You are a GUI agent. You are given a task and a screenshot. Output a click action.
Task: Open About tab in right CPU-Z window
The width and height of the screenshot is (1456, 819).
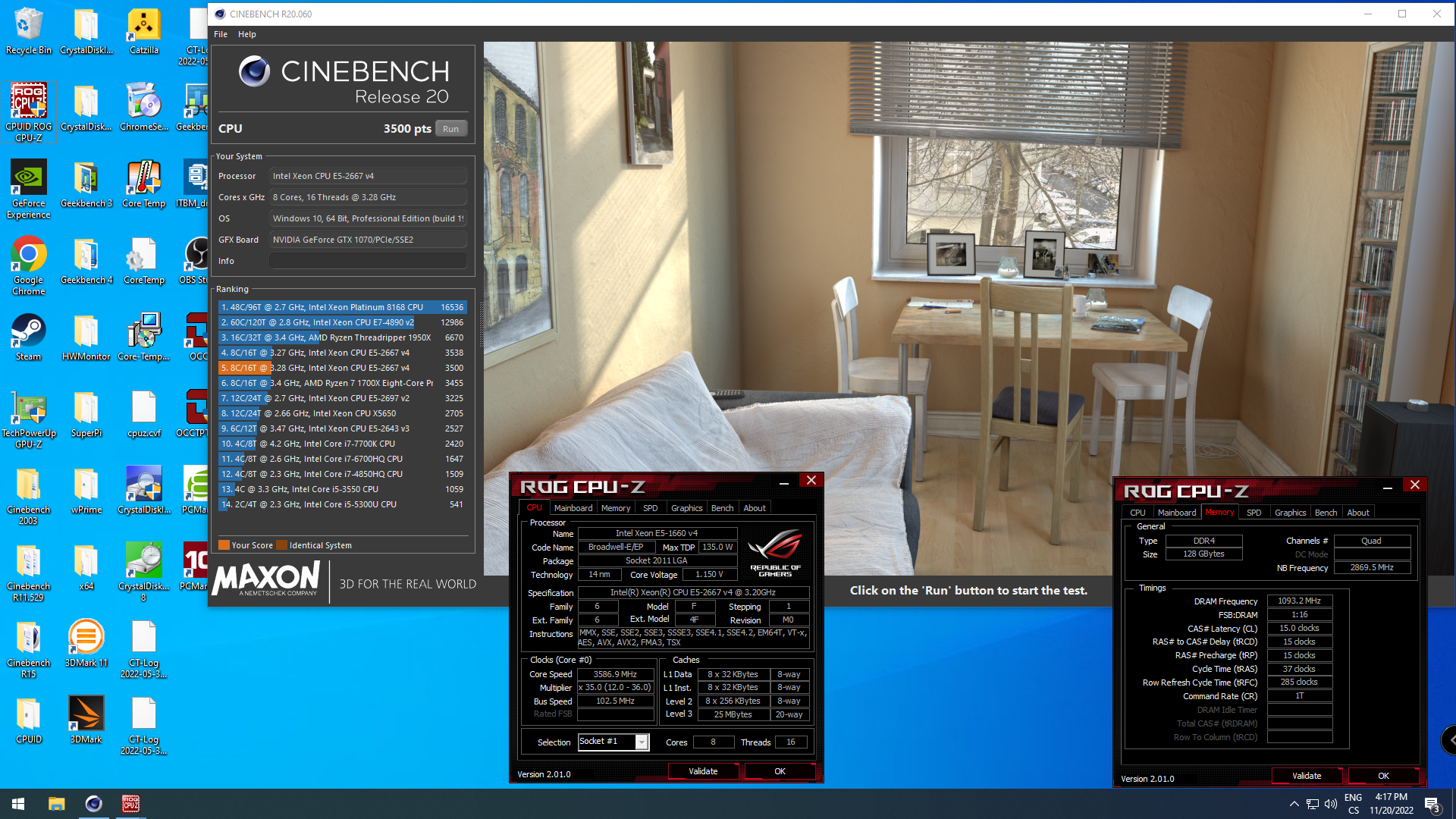click(x=1357, y=513)
